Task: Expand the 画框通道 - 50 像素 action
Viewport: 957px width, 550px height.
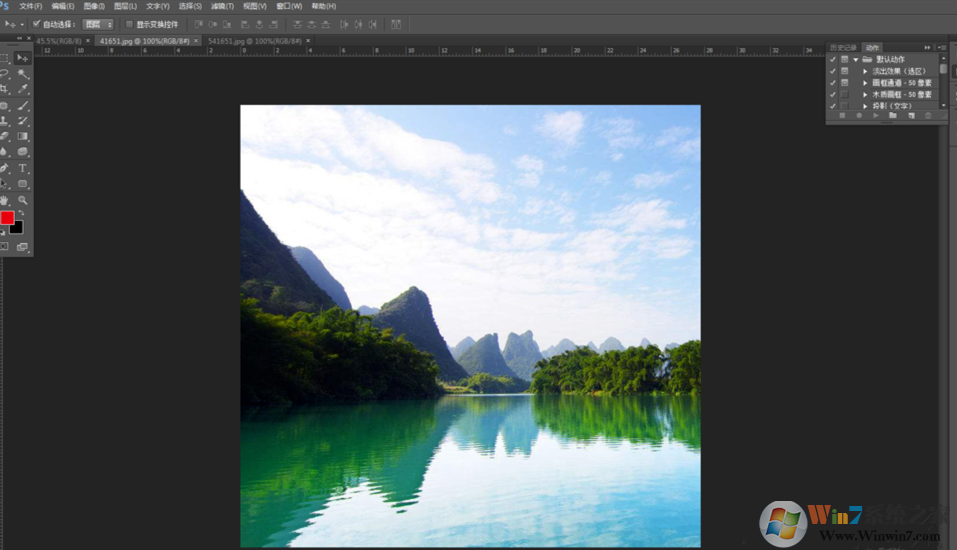Action: pyautogui.click(x=865, y=82)
